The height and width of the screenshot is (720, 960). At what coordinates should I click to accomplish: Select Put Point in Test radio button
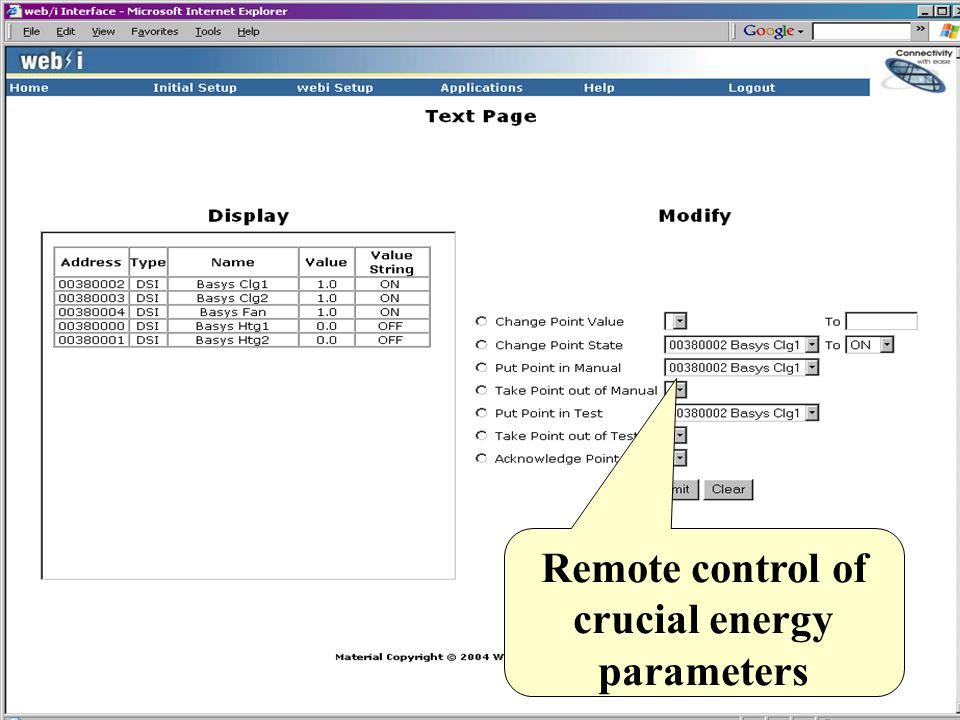coord(481,412)
